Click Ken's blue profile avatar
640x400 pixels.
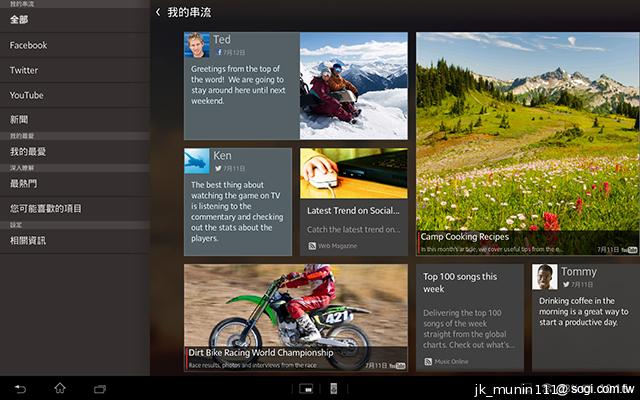click(197, 161)
